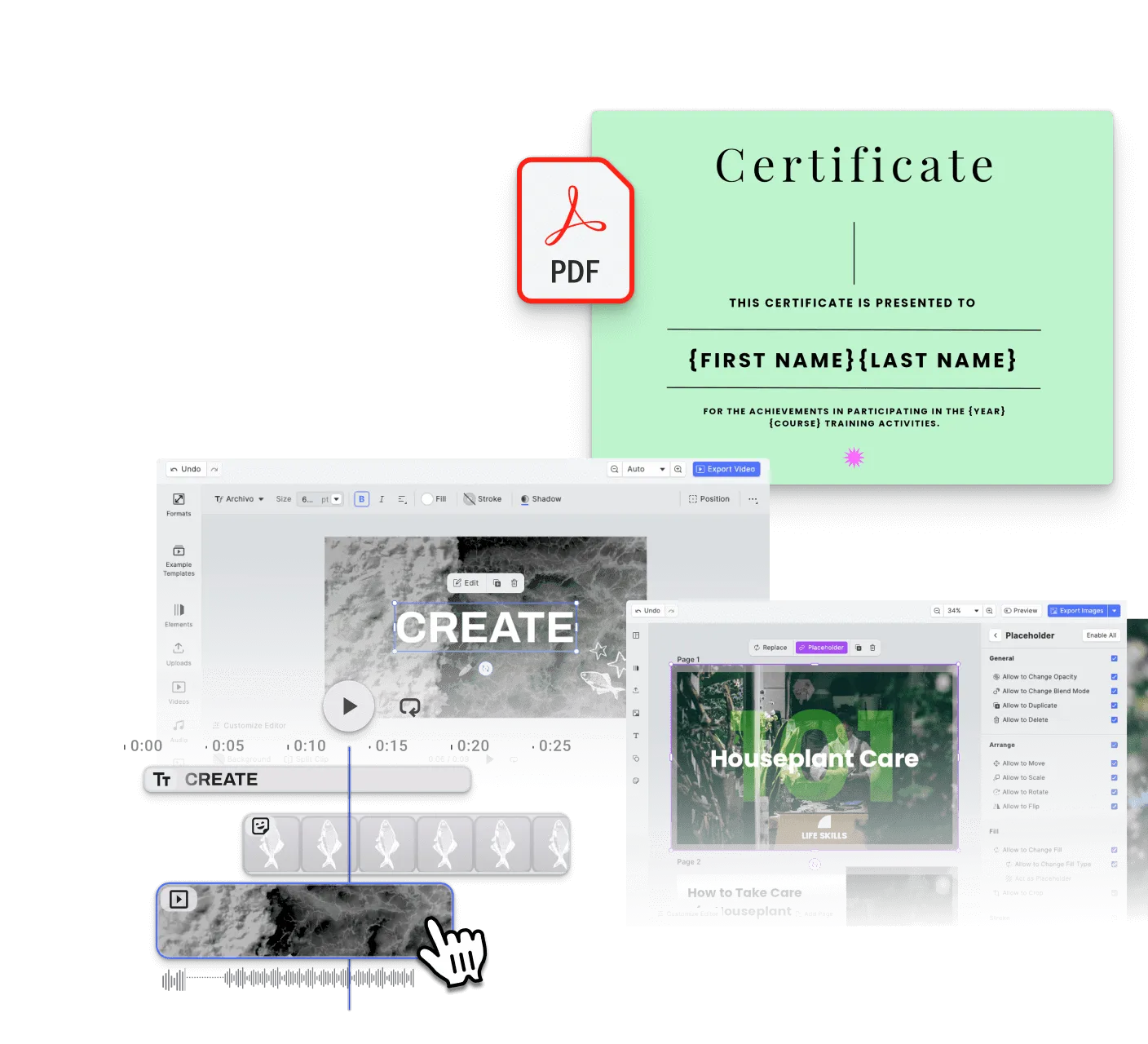Open the Position menu
This screenshot has height=1044, width=1148.
tap(709, 499)
